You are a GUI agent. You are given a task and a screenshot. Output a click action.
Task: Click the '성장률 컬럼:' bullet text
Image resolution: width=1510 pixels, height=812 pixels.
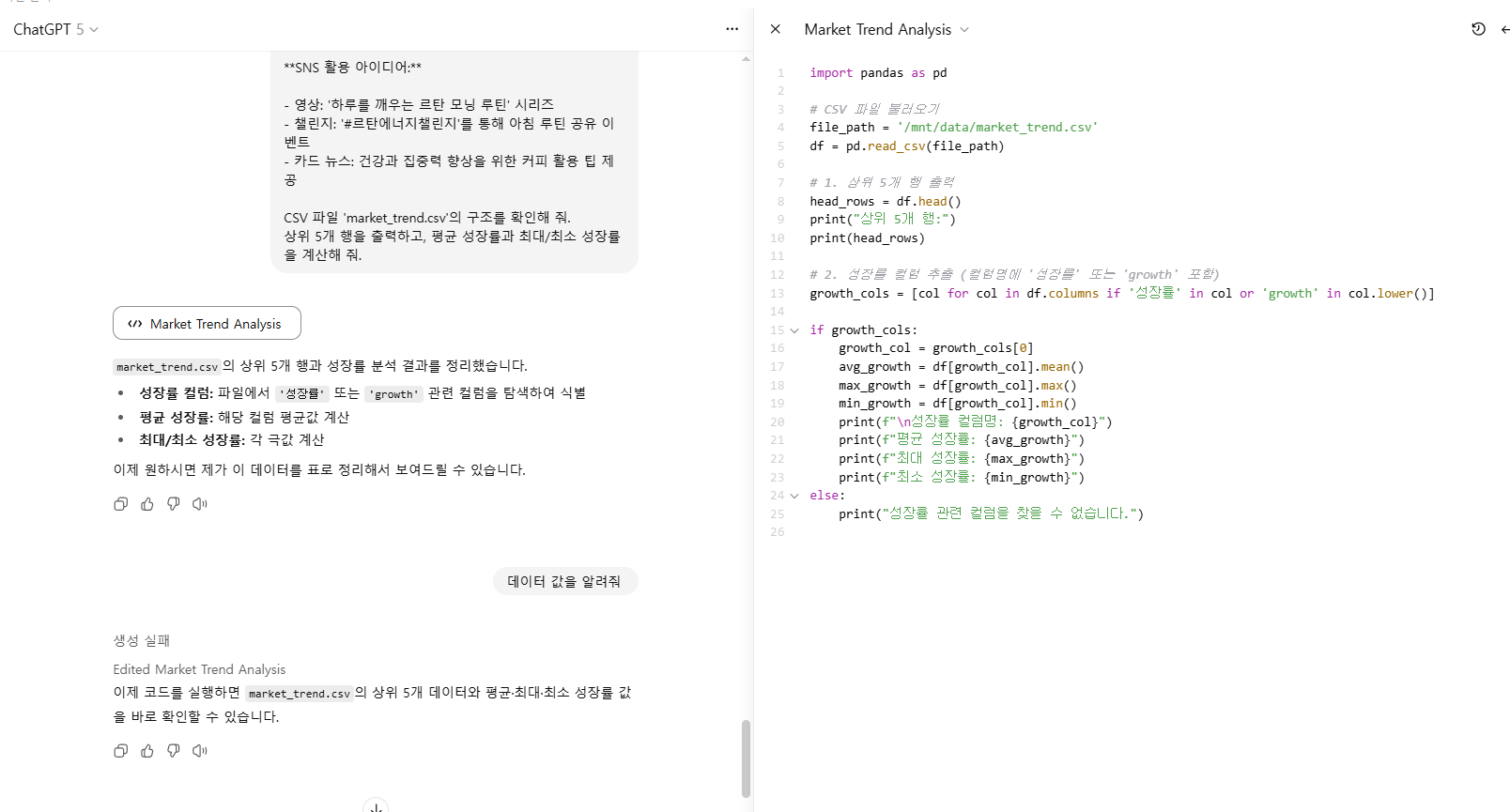click(177, 392)
